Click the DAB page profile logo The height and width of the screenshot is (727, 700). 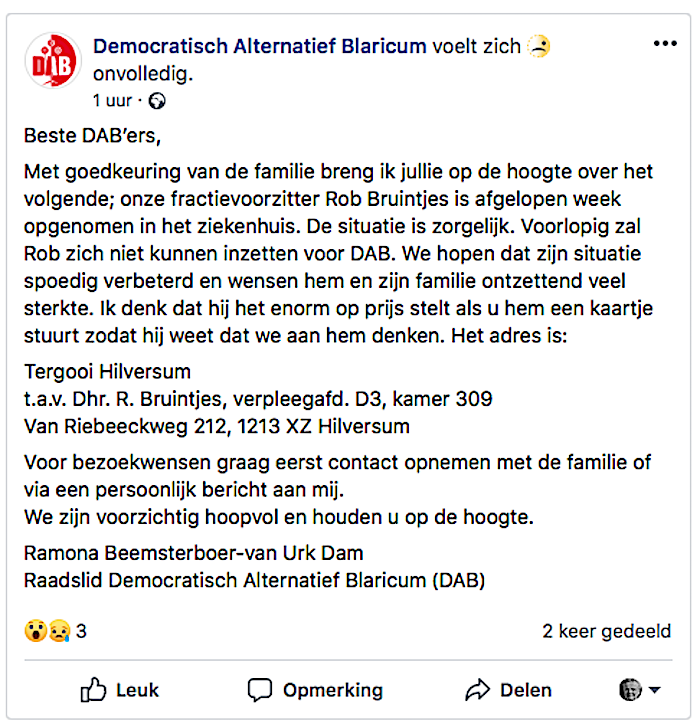(x=53, y=61)
